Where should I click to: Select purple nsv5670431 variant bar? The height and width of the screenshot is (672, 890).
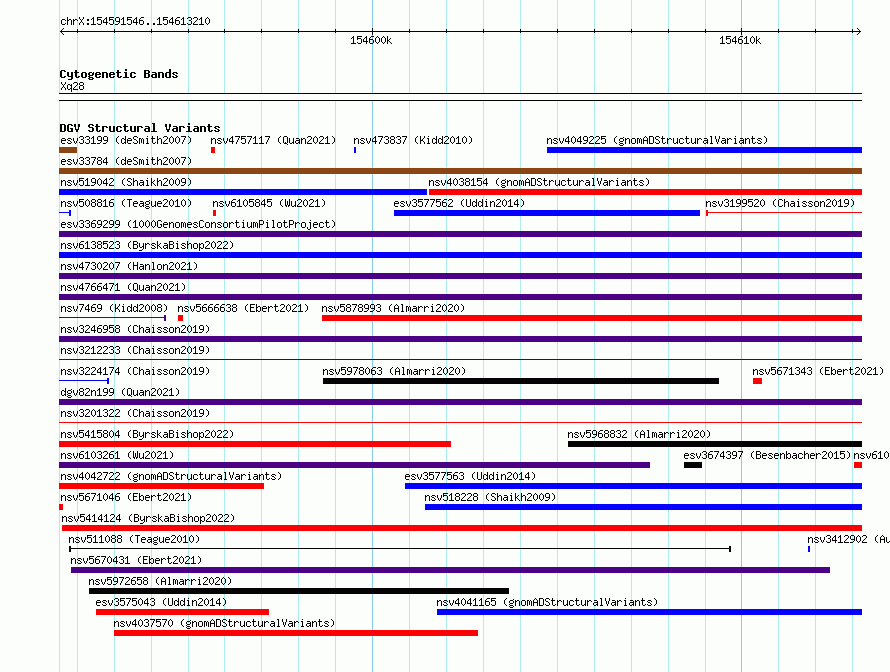[451, 570]
